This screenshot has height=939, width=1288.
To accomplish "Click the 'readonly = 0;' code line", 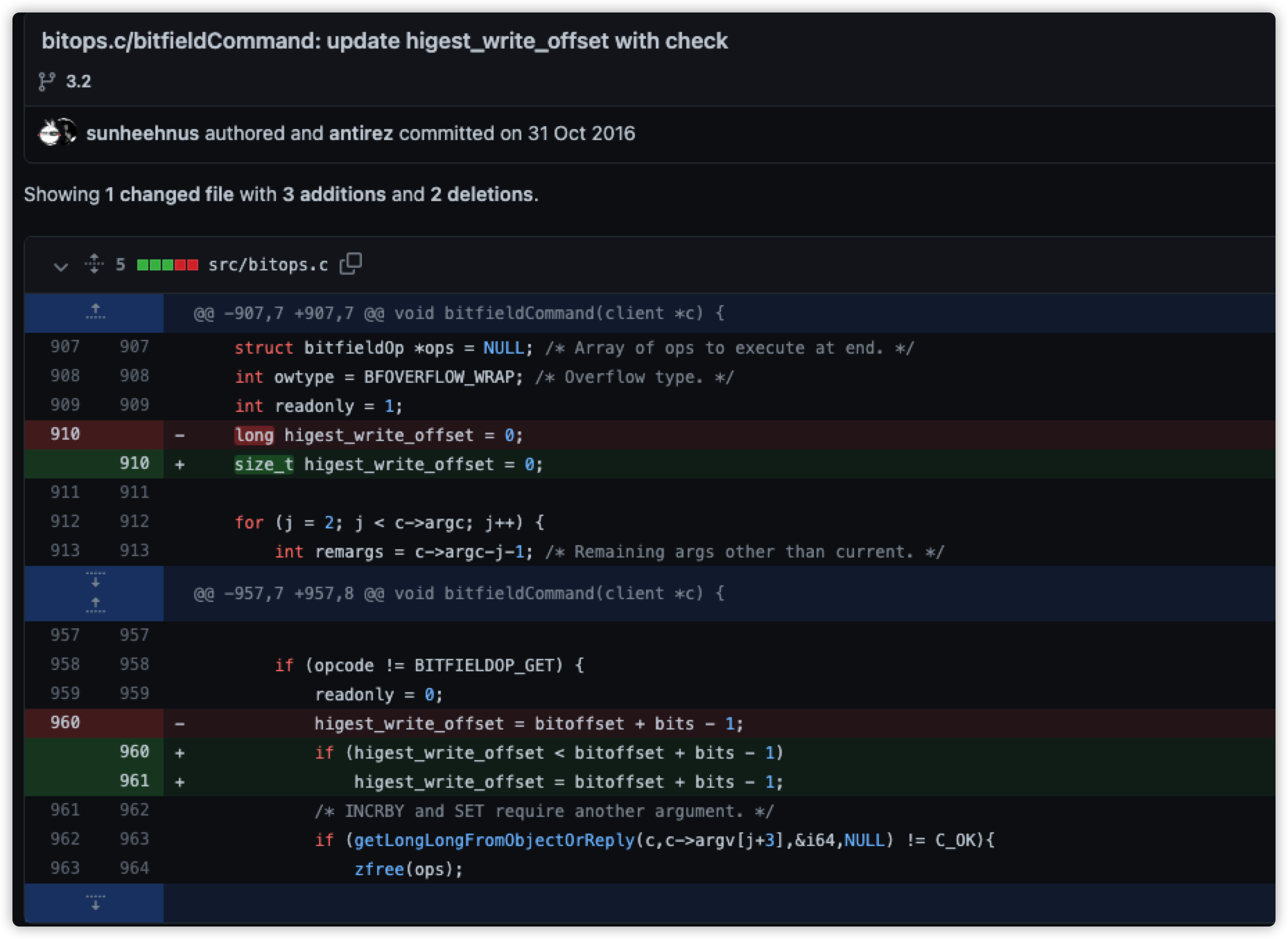I will tap(378, 694).
